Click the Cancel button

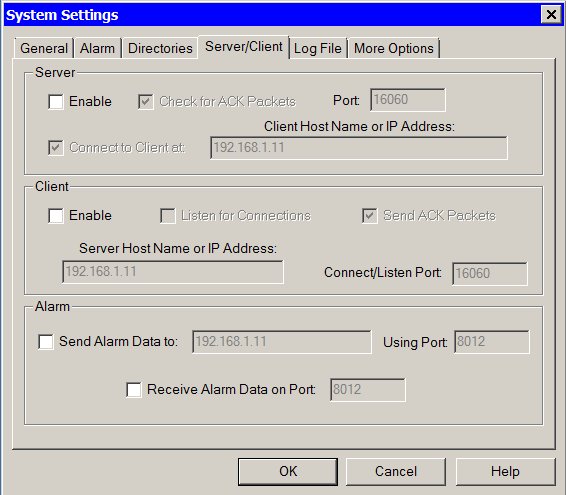pos(396,472)
